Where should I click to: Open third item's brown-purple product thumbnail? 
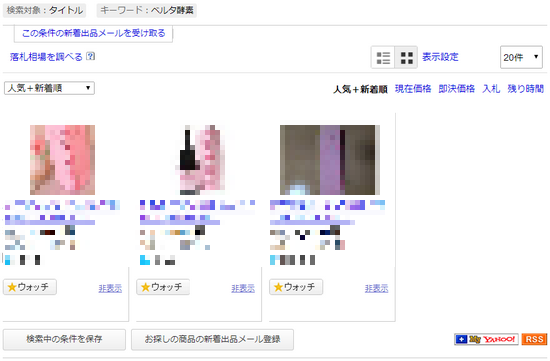pos(330,160)
